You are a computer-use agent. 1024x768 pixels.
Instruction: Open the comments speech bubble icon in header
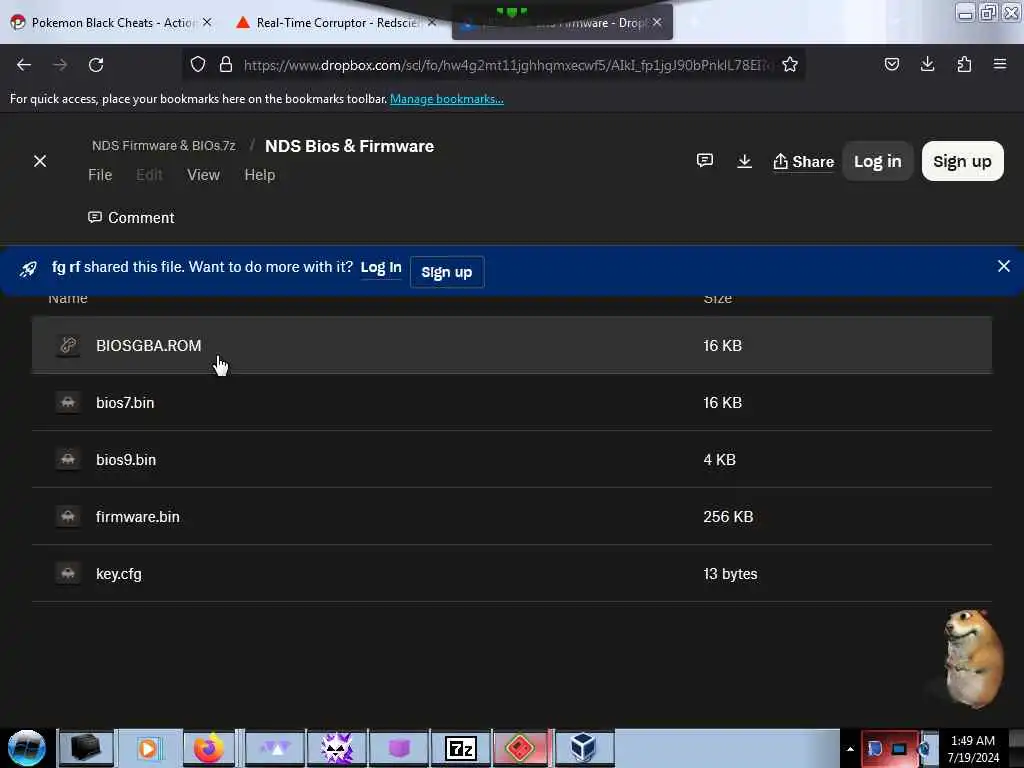(x=705, y=161)
